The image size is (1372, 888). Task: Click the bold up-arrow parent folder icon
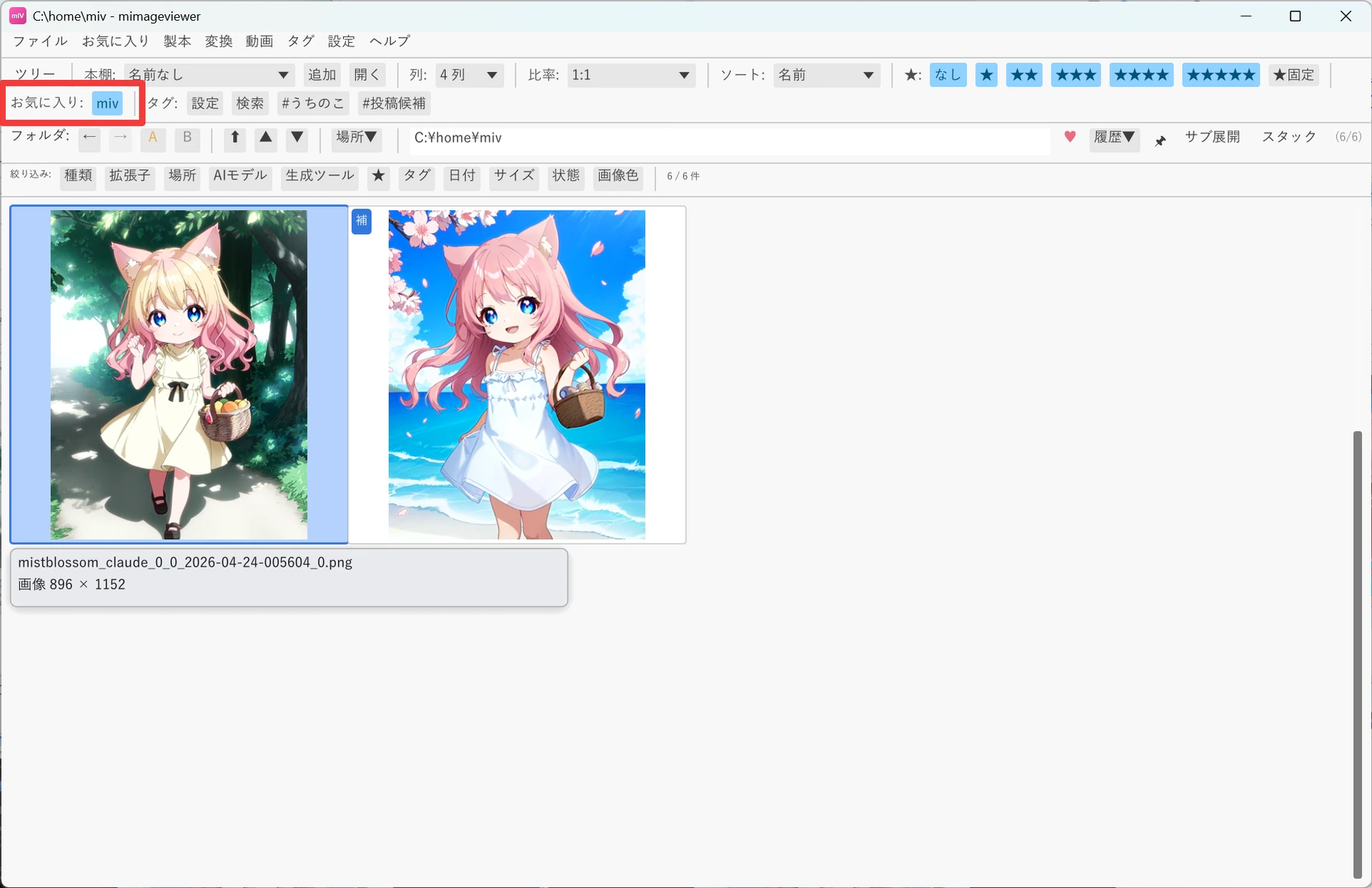coord(234,138)
